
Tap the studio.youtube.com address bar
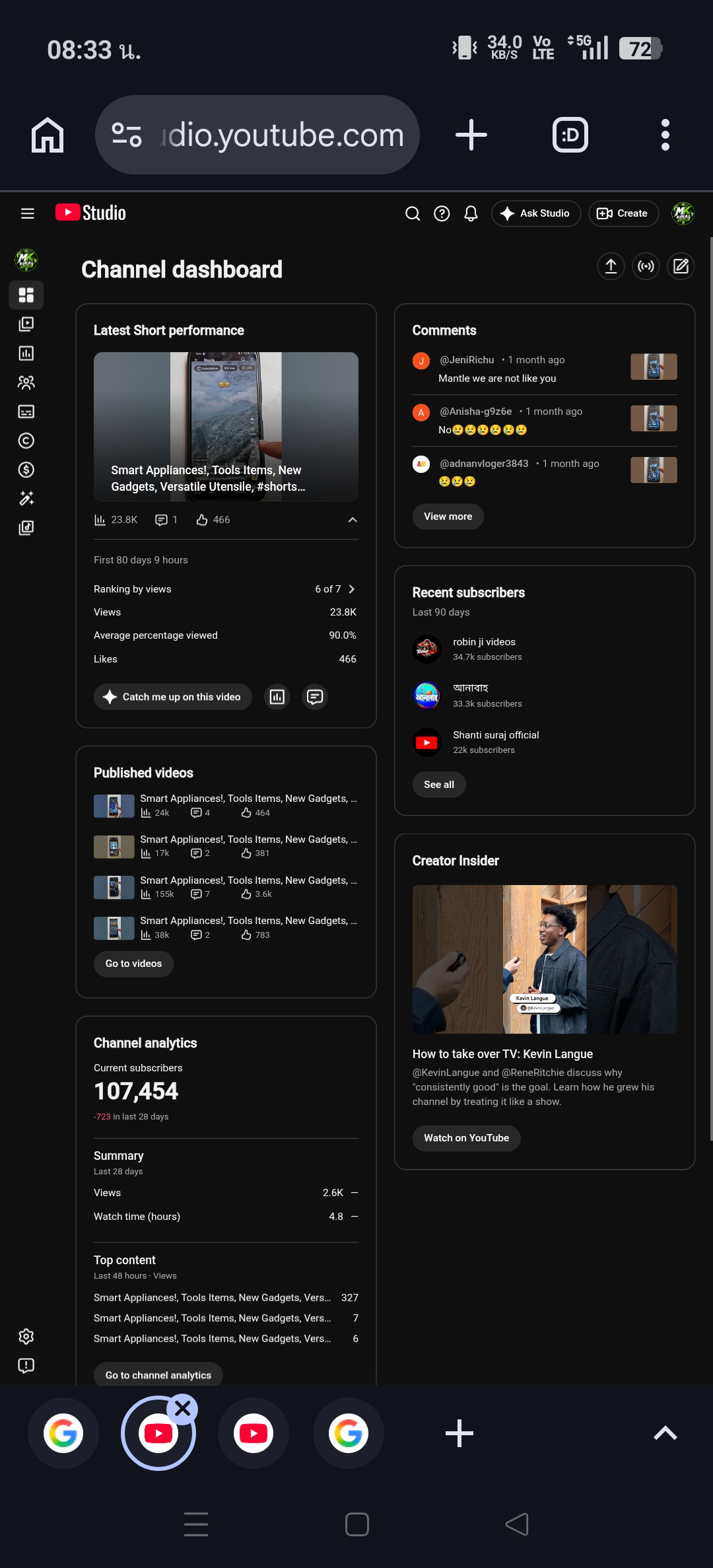coord(257,135)
